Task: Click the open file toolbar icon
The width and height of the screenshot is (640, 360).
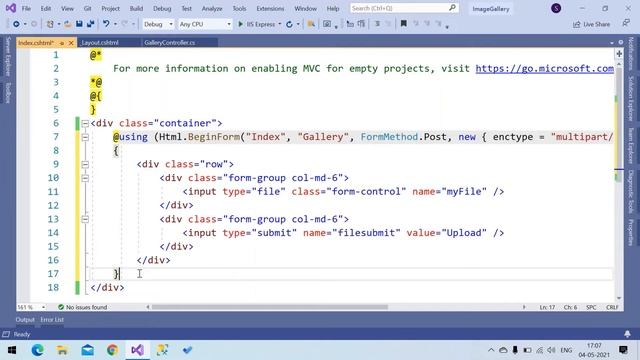Action: coord(68,24)
